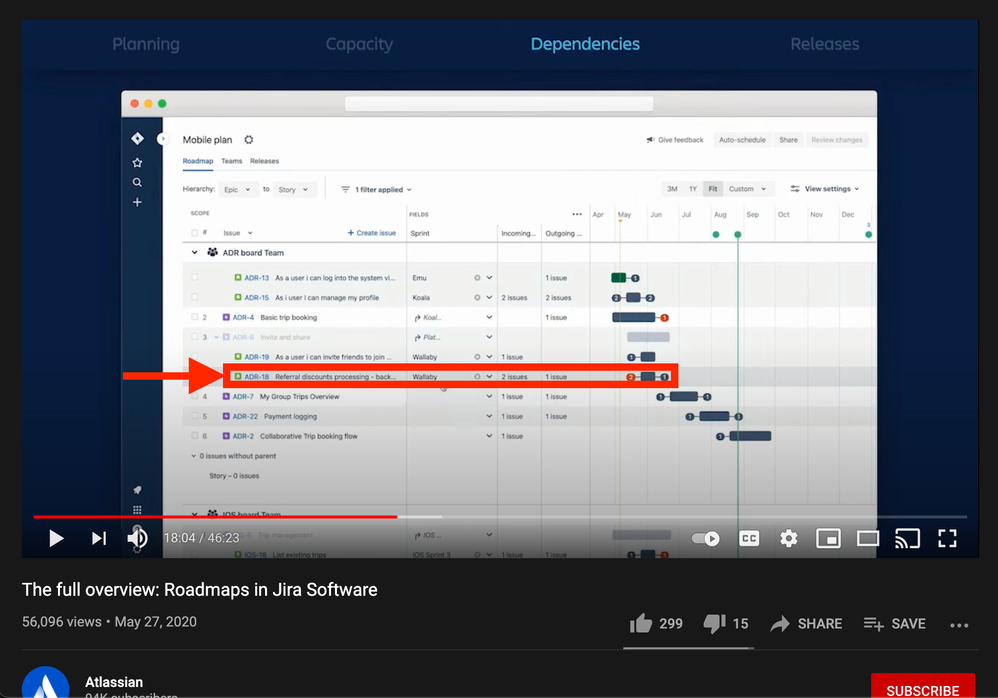Image resolution: width=998 pixels, height=698 pixels.
Task: Cast video to TV
Action: coord(907,538)
